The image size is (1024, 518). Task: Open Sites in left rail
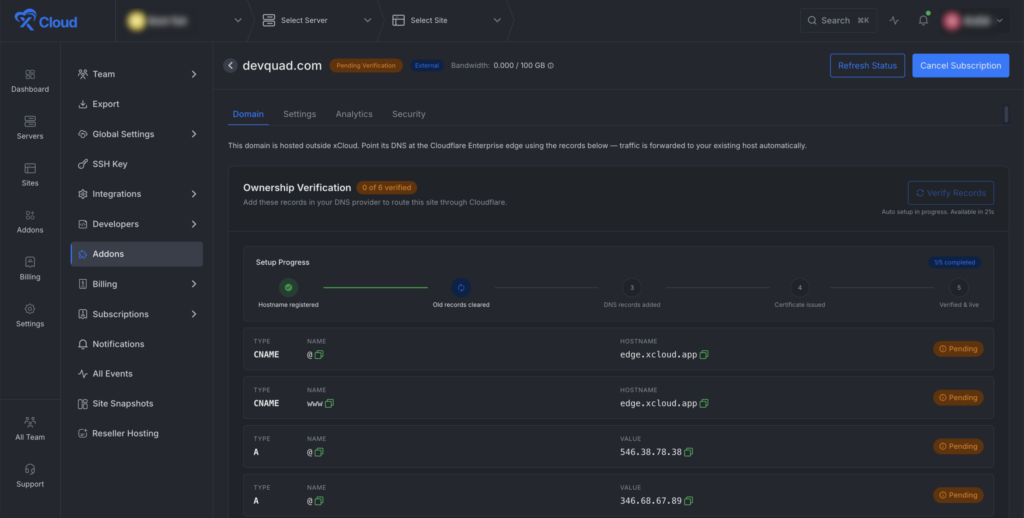coord(30,175)
